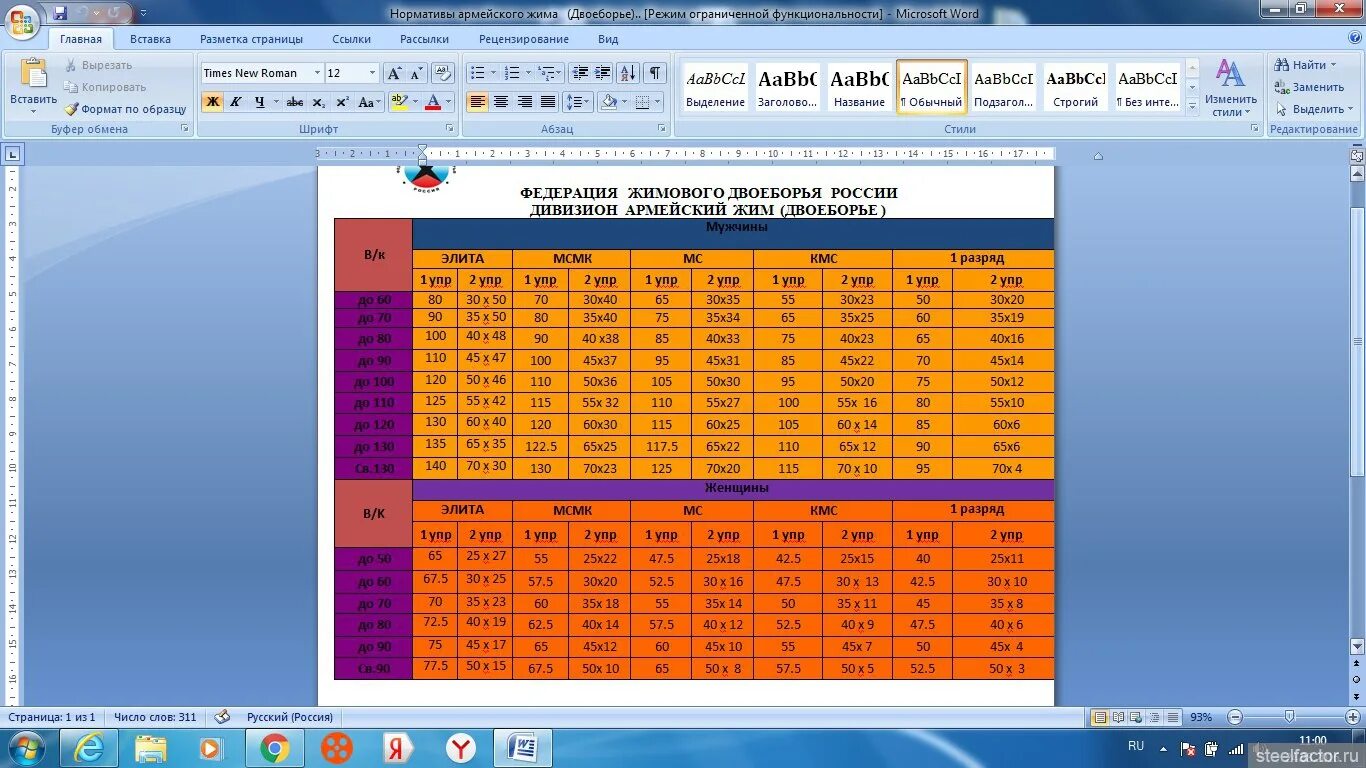Open the Вид ribbon tab
1366x768 pixels.
coord(608,39)
